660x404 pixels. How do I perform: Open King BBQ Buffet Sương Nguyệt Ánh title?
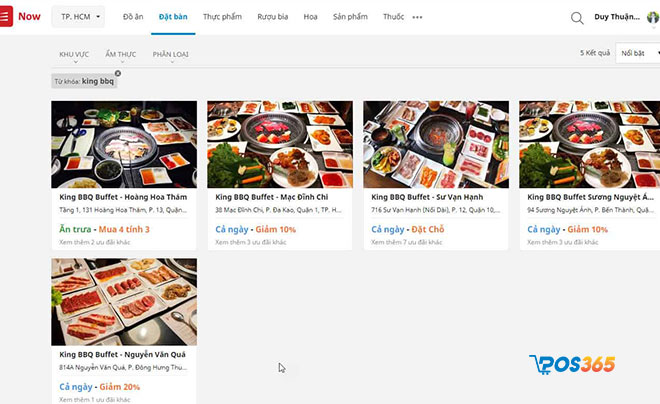[591, 197]
